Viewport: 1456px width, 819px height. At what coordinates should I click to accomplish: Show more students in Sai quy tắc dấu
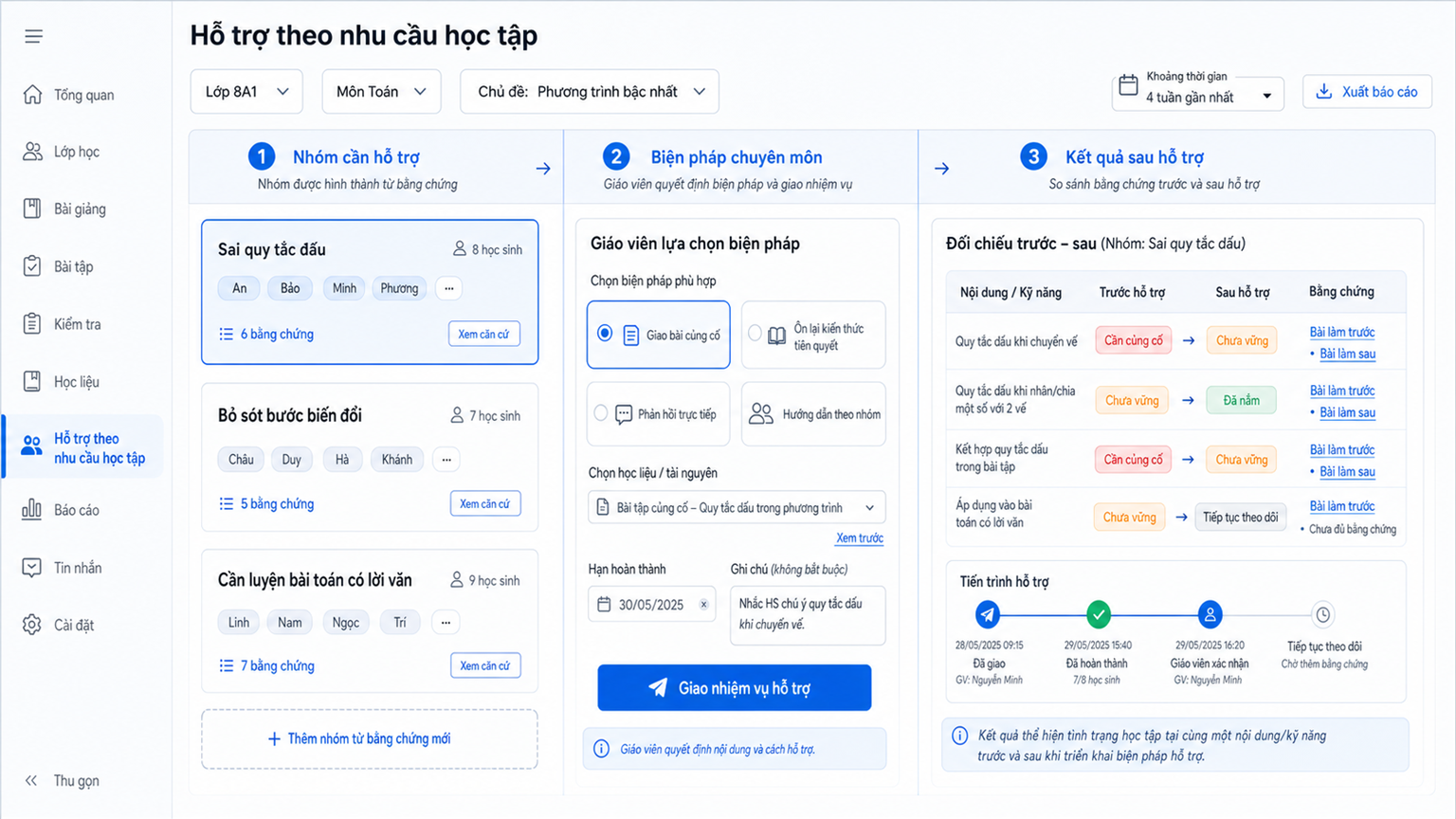449,288
